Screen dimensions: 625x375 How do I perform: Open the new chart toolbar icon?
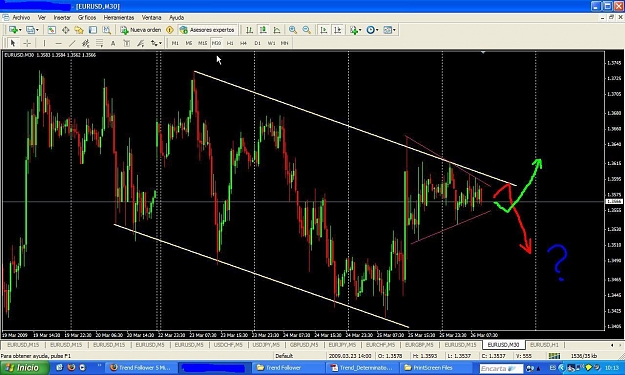pyautogui.click(x=13, y=30)
